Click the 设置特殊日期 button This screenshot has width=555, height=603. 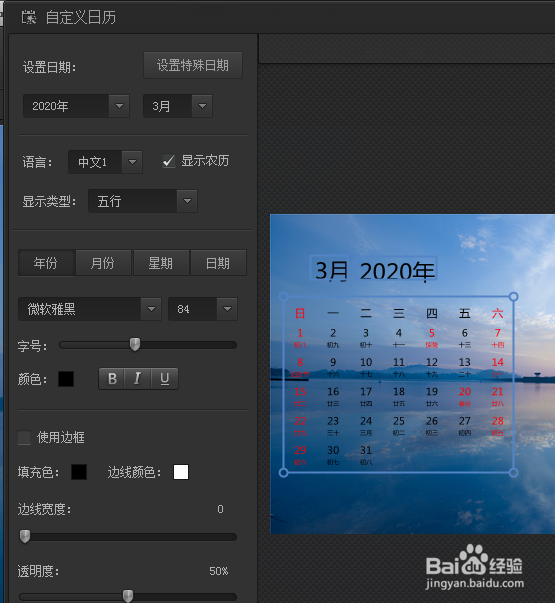(x=193, y=65)
